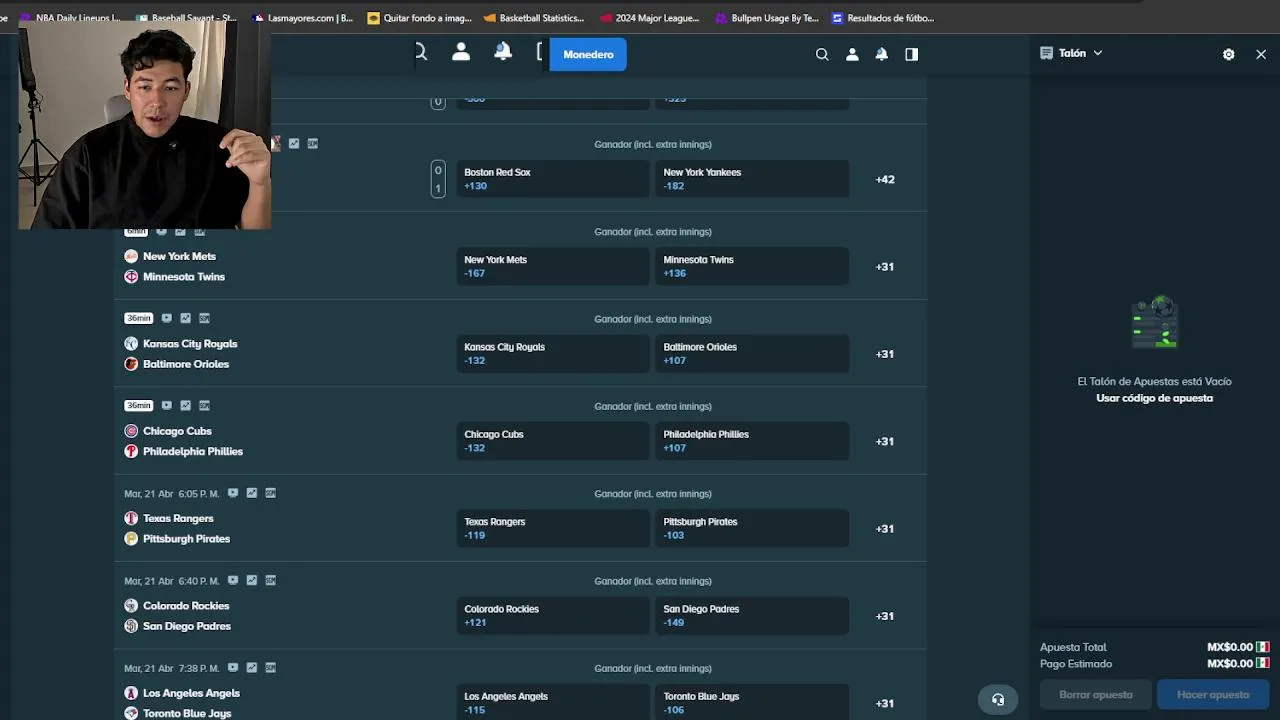Select San Diego Padres -149 odds
1280x720 pixels.
[x=752, y=616]
